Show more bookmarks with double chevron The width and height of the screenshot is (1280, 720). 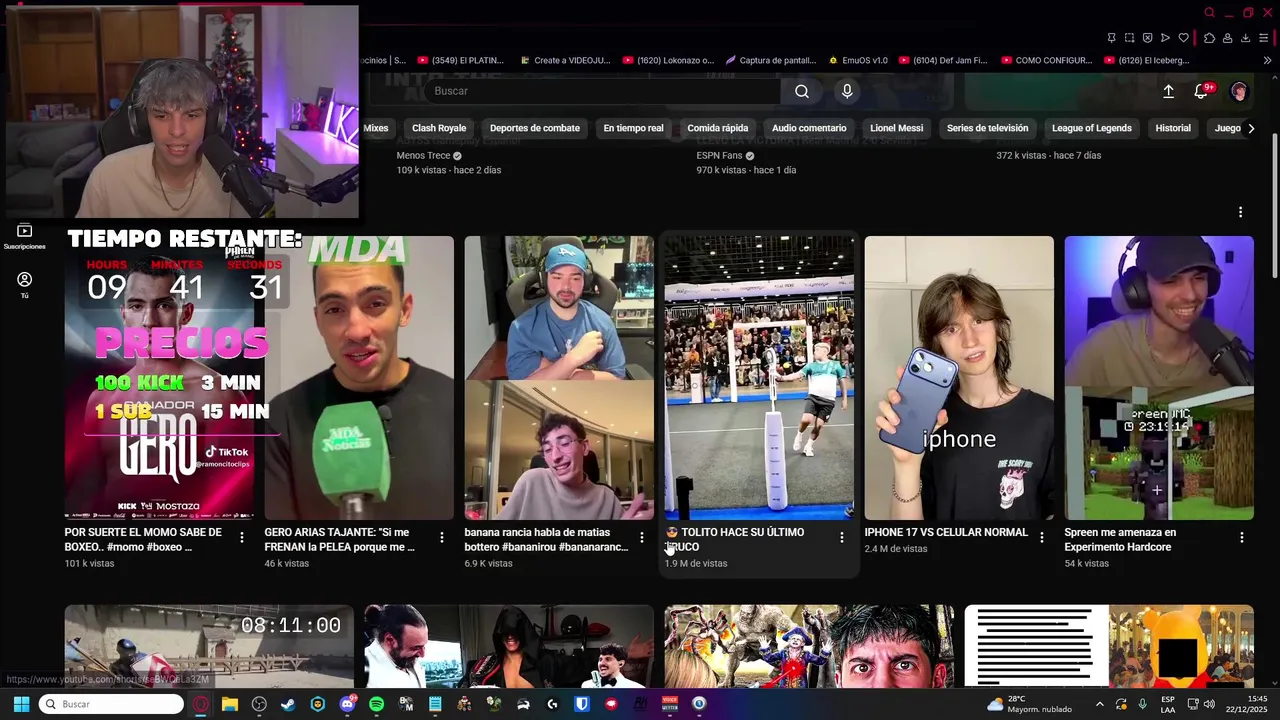click(x=1267, y=60)
